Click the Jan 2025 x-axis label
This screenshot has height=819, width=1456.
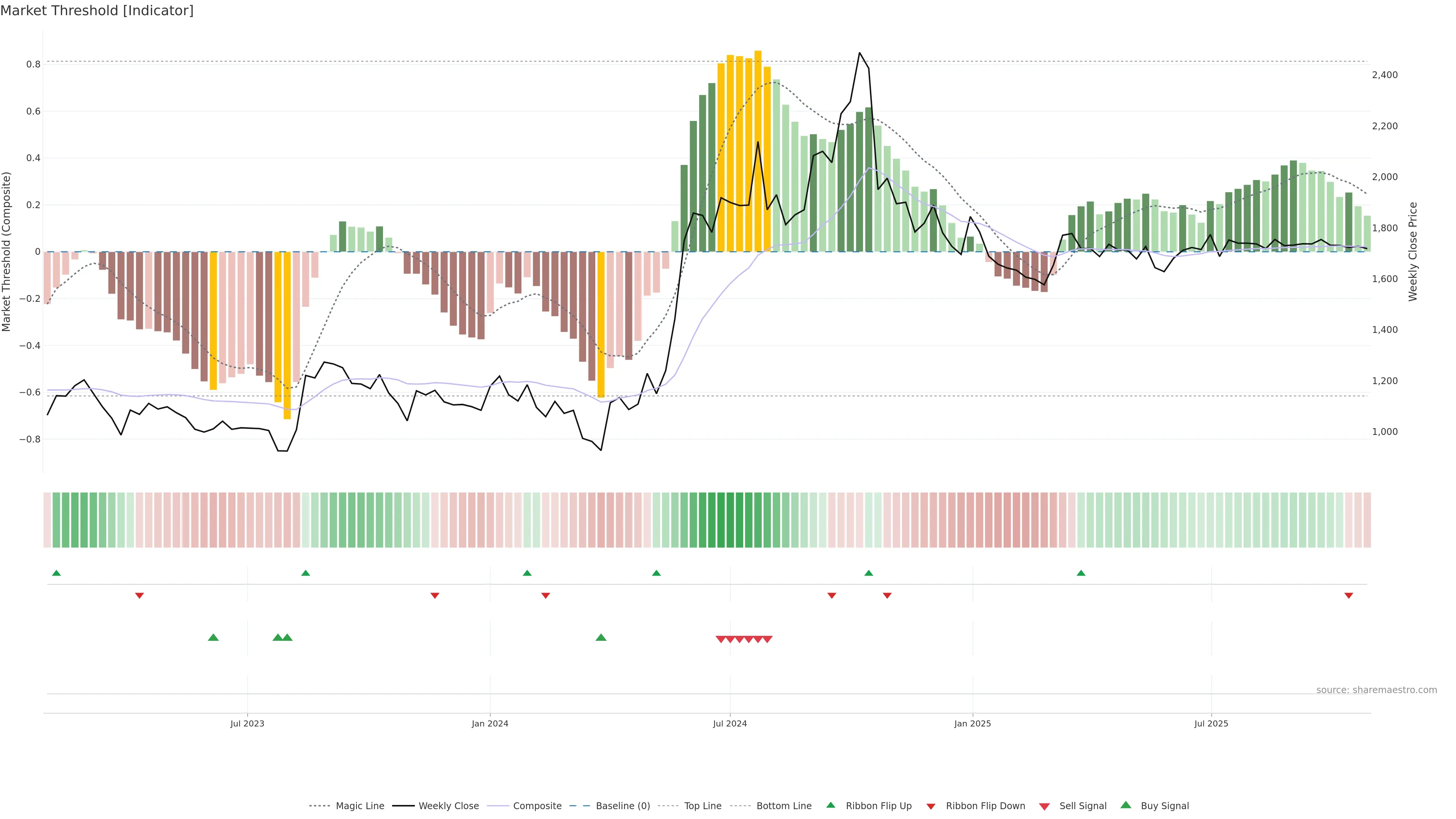pyautogui.click(x=972, y=723)
